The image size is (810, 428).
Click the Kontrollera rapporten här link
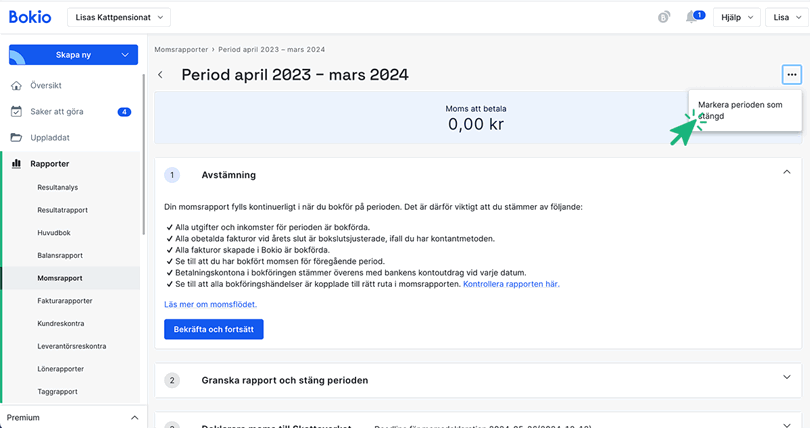(x=511, y=284)
